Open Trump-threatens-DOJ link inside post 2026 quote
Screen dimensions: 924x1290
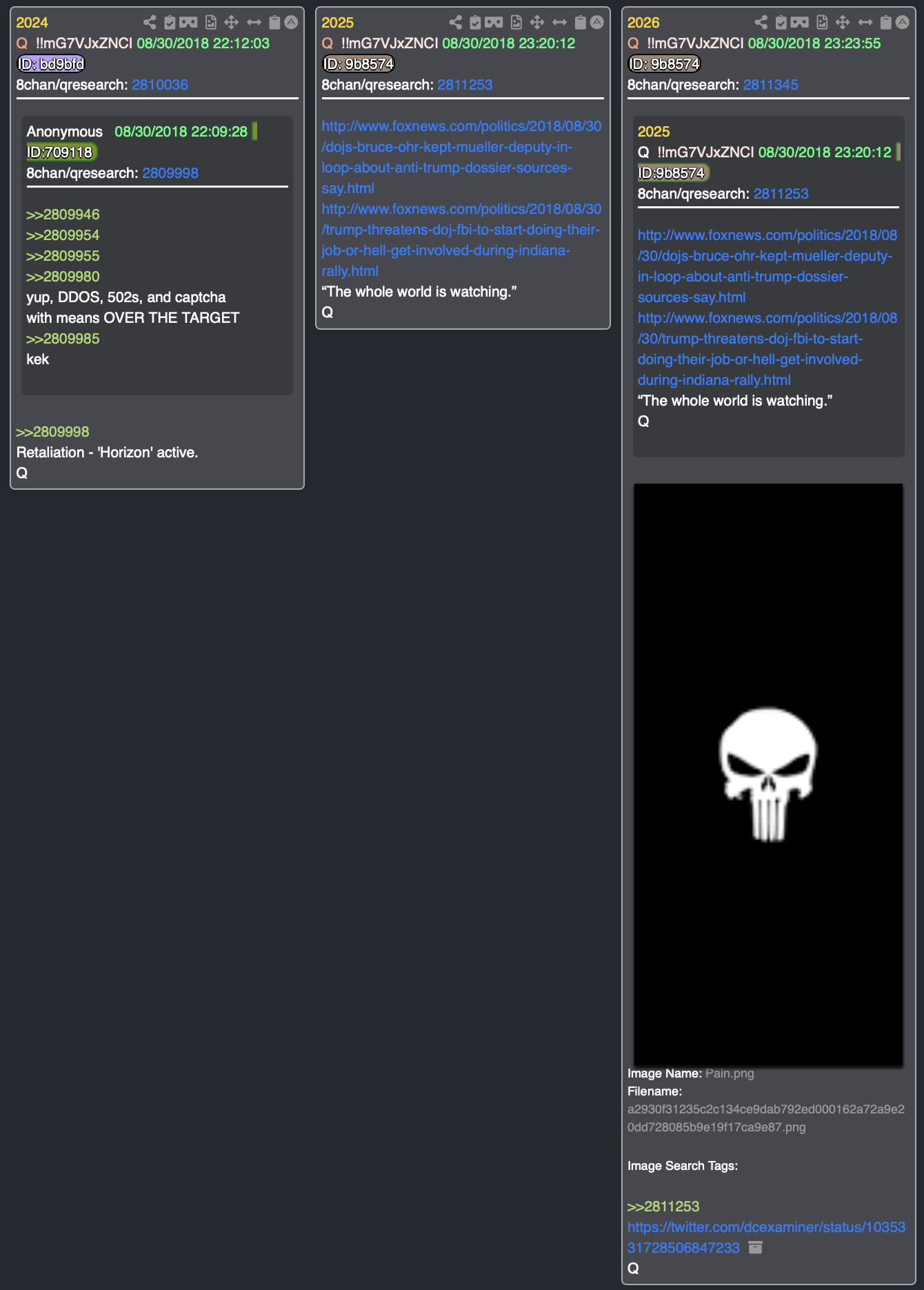coord(767,349)
